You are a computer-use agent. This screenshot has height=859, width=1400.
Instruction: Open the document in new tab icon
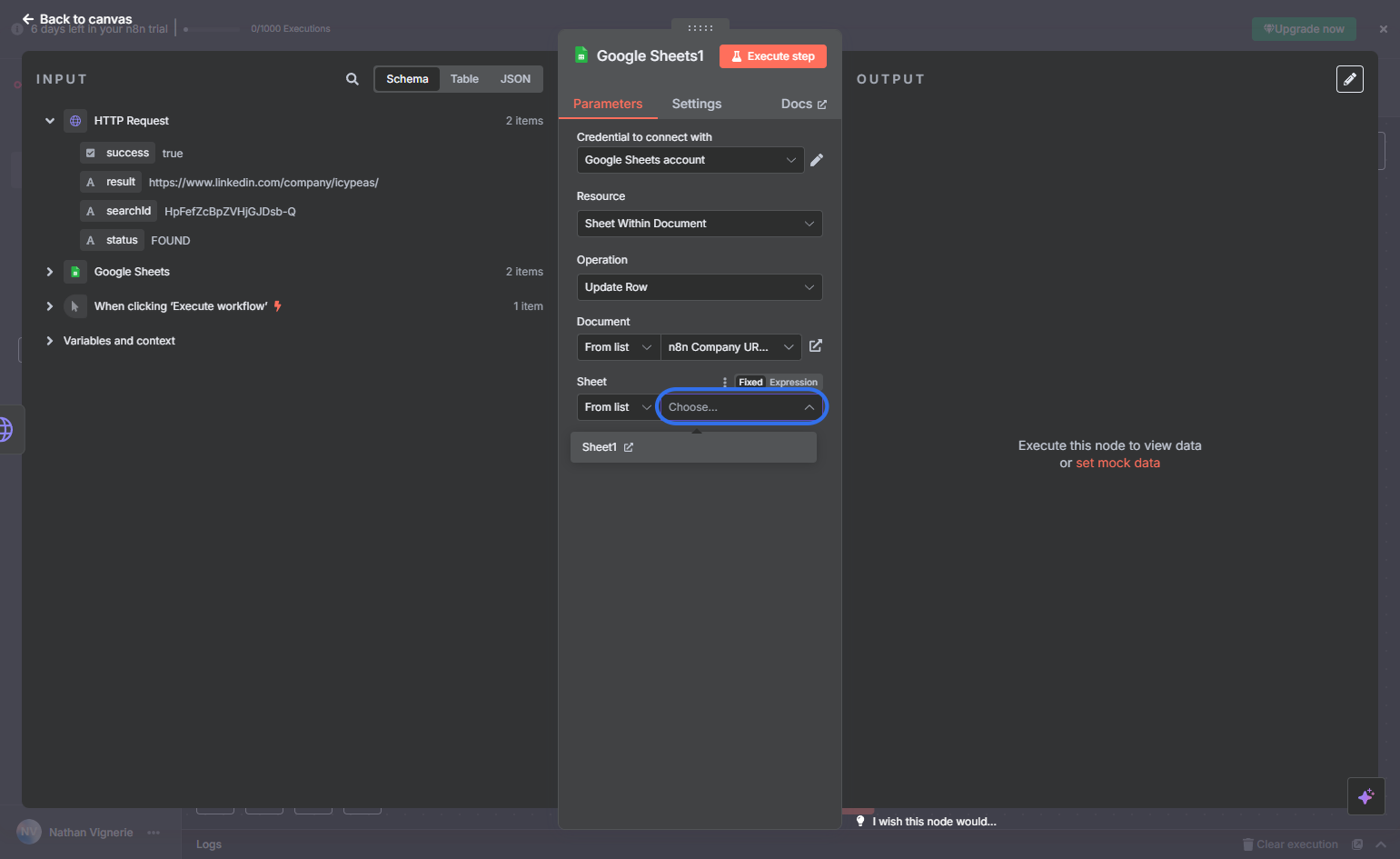(816, 345)
